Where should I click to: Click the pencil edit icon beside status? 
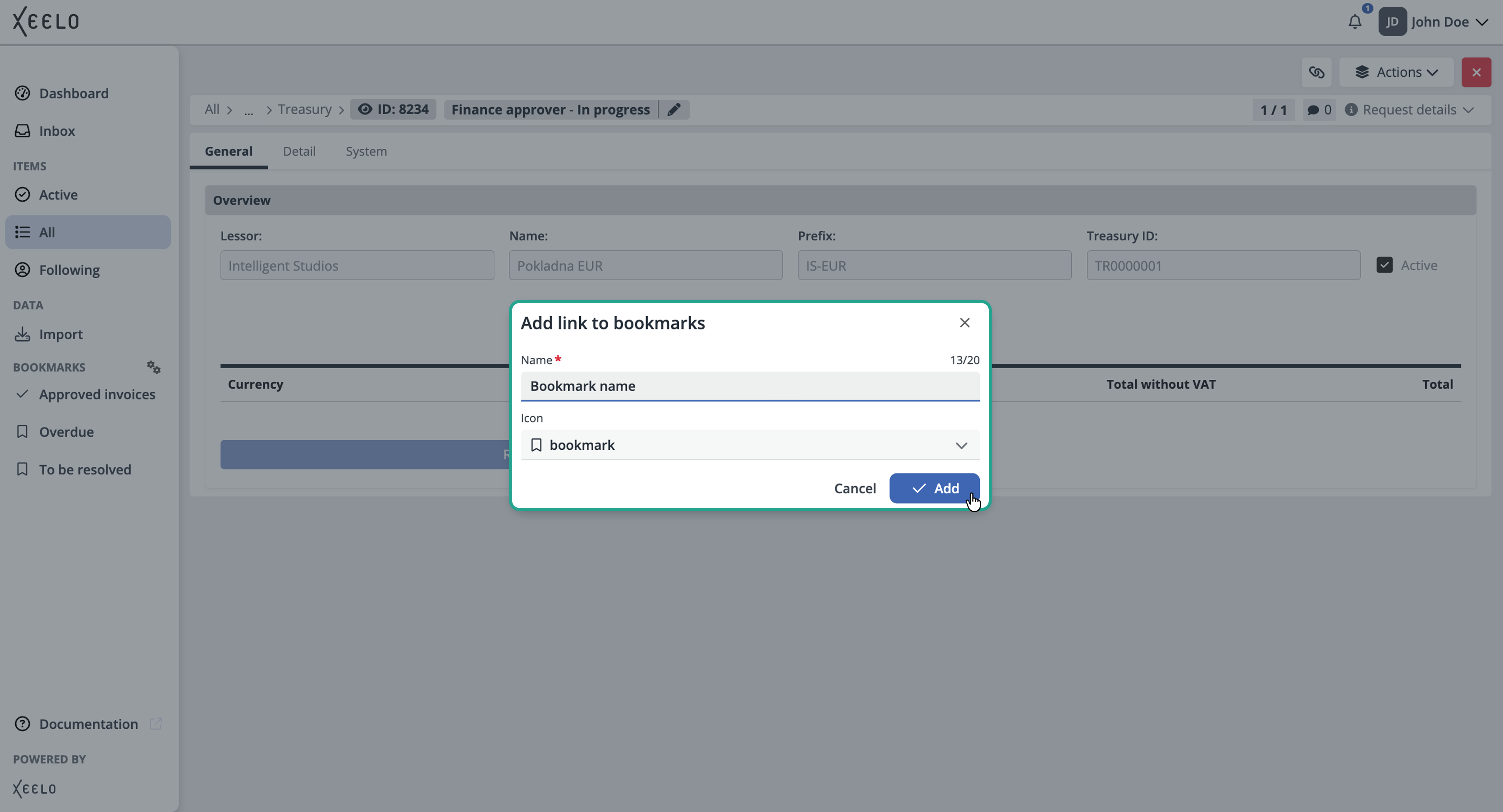pos(674,110)
